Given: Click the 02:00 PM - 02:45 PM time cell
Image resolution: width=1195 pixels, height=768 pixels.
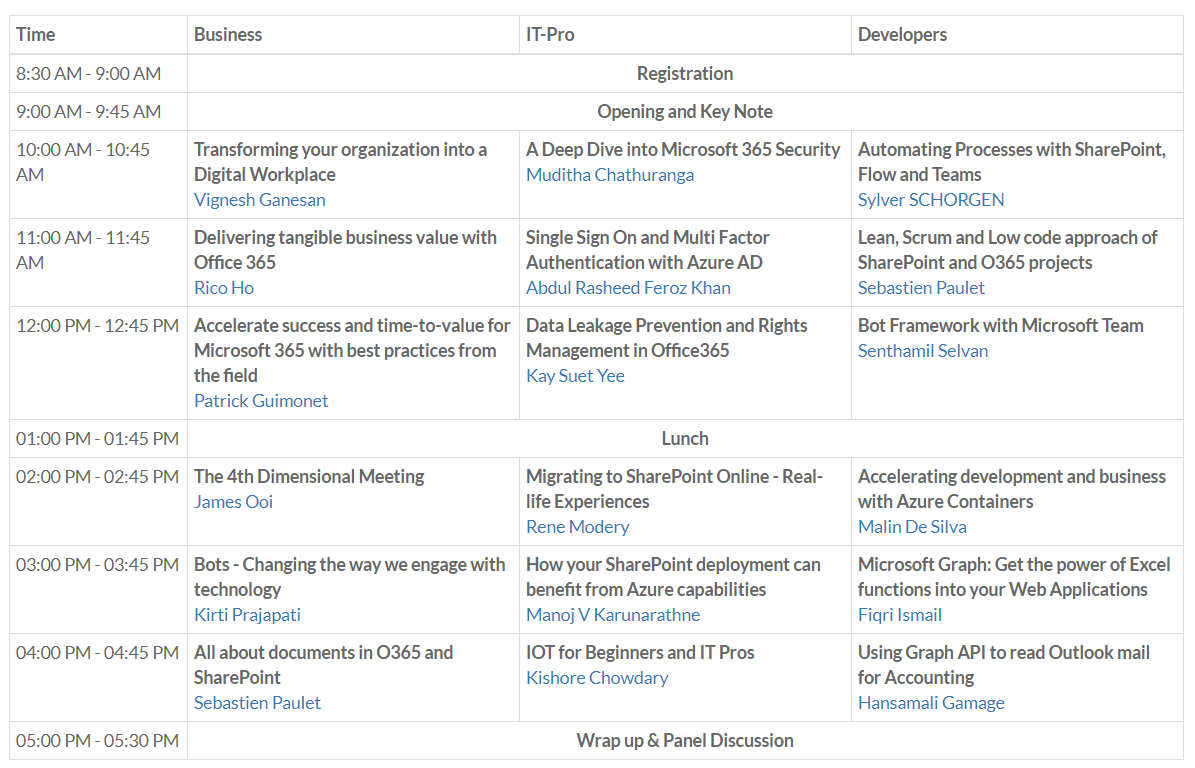Looking at the screenshot, I should pos(98,501).
